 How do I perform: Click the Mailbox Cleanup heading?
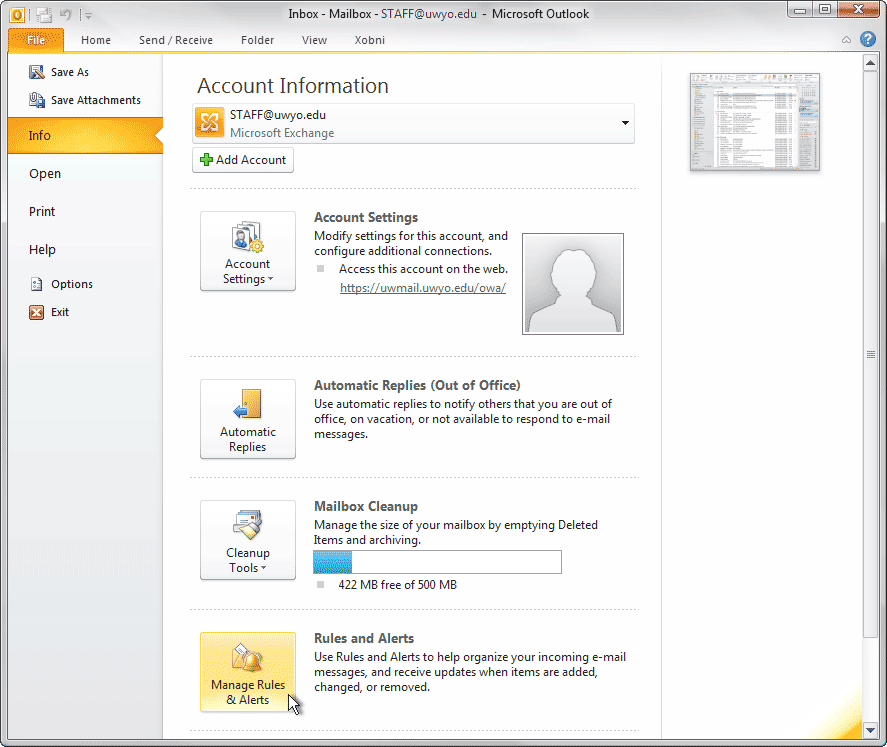pos(366,507)
